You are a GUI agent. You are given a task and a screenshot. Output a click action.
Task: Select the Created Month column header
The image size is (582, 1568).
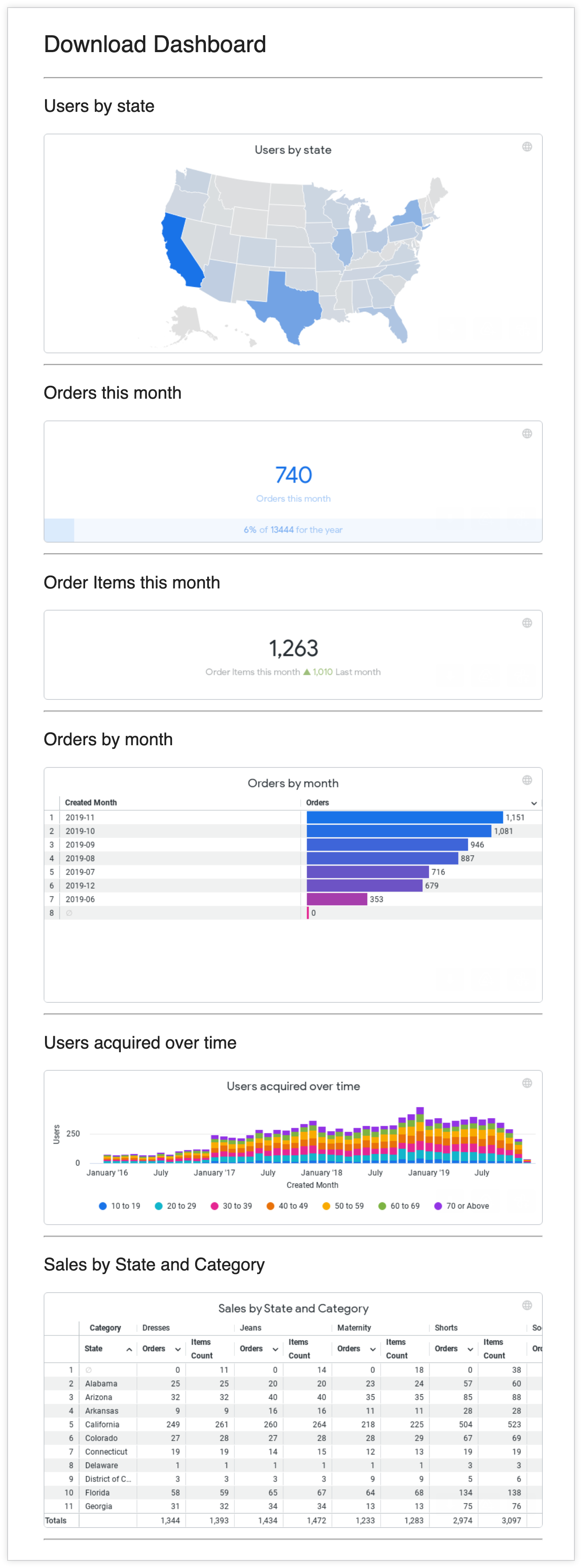pos(91,802)
